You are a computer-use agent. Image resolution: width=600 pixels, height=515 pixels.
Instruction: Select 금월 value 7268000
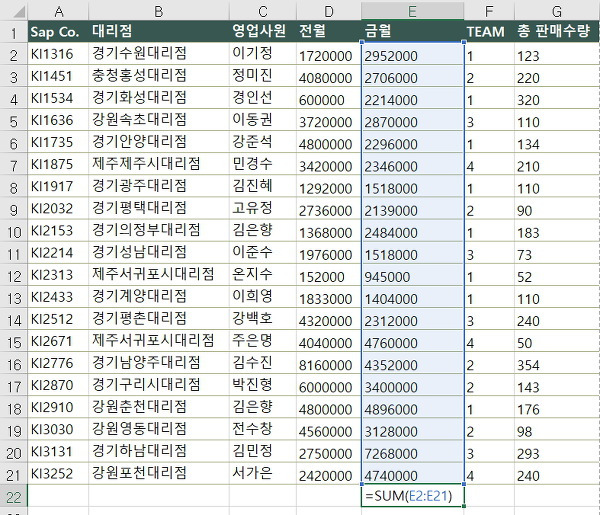412,451
